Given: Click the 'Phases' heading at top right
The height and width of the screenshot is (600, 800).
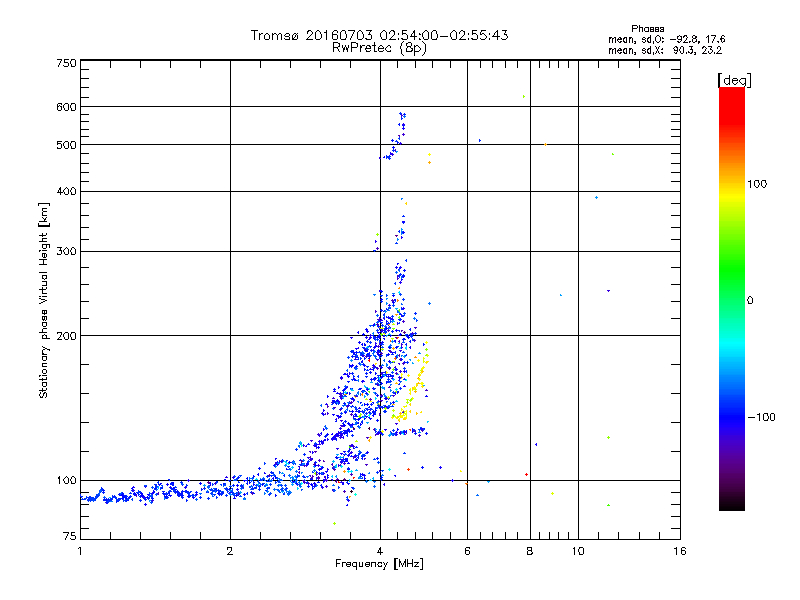Looking at the screenshot, I should click(647, 29).
